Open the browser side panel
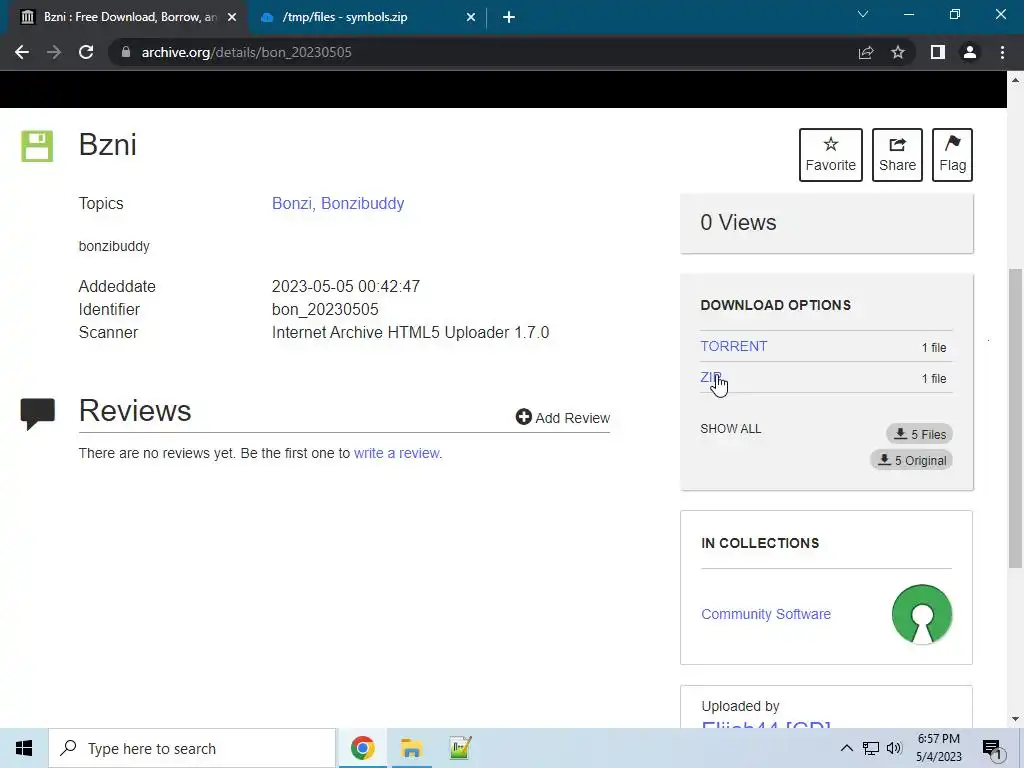This screenshot has height=768, width=1024. pyautogui.click(x=938, y=52)
